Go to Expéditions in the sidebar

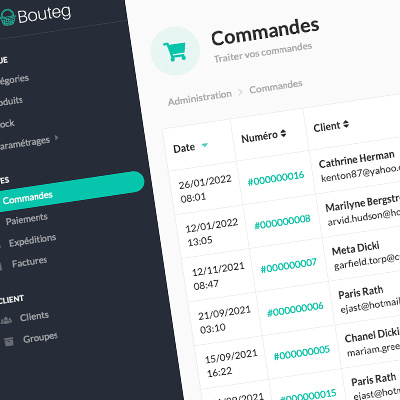tap(32, 240)
